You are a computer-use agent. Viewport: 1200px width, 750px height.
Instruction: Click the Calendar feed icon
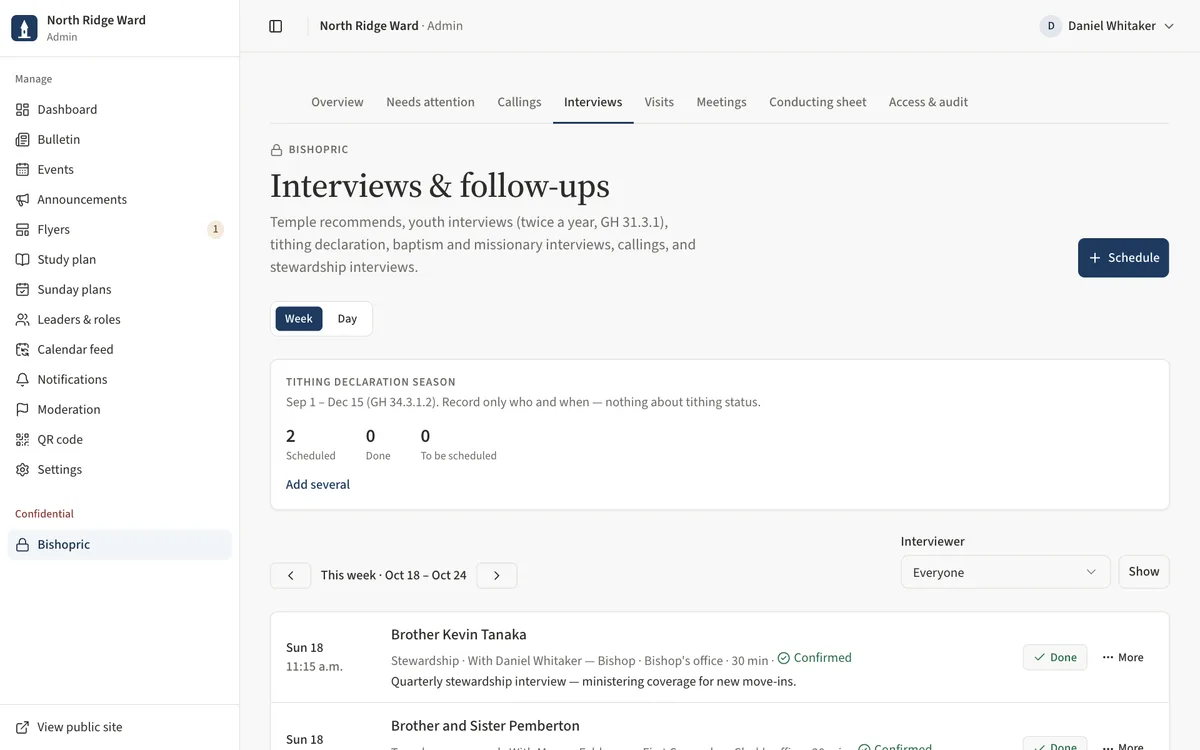[x=22, y=349]
